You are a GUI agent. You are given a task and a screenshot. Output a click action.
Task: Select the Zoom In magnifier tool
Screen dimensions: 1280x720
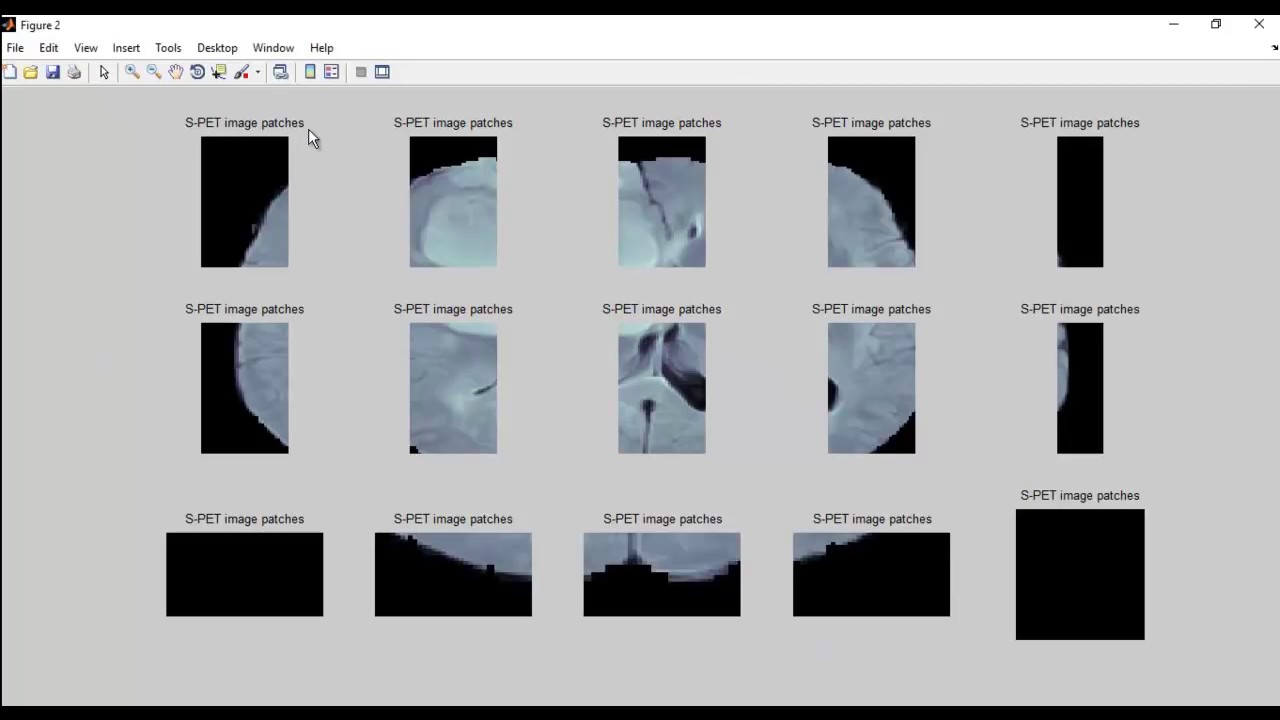click(132, 72)
